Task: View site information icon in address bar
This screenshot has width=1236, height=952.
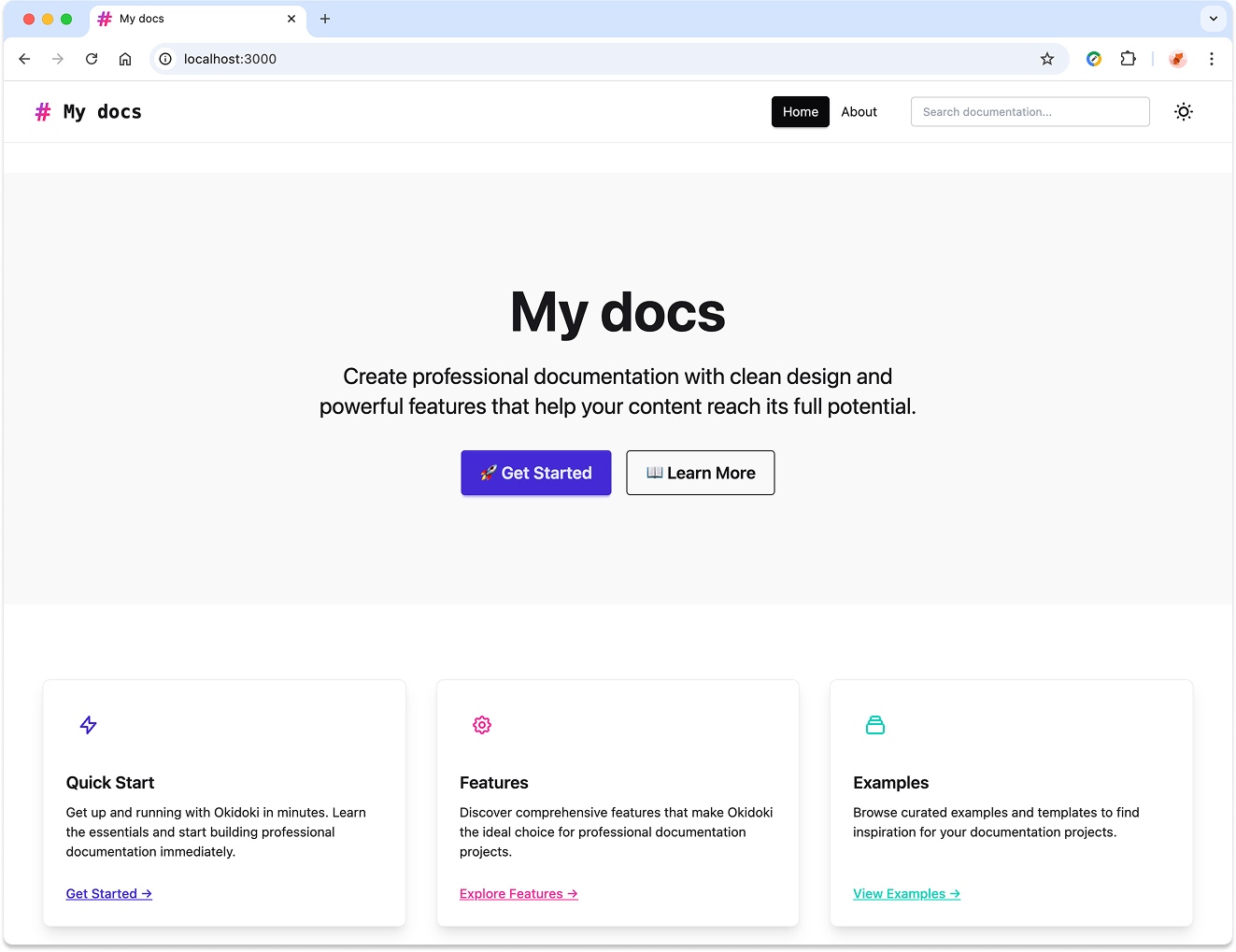Action: tap(165, 59)
